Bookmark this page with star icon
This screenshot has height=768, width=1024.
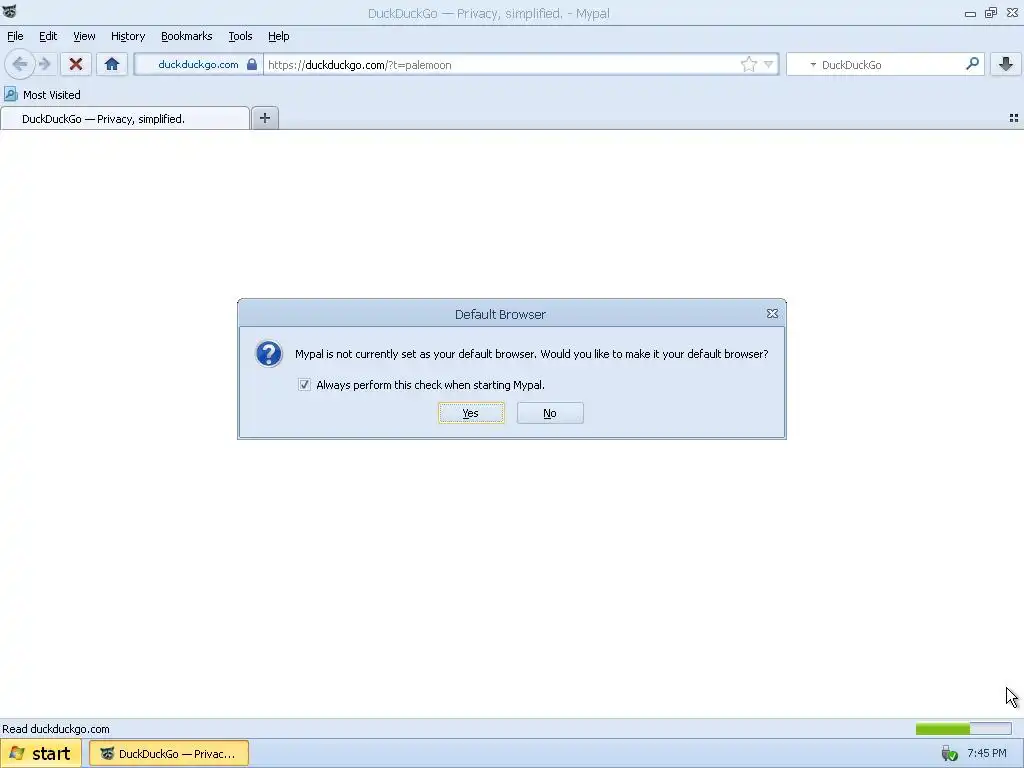pos(748,64)
